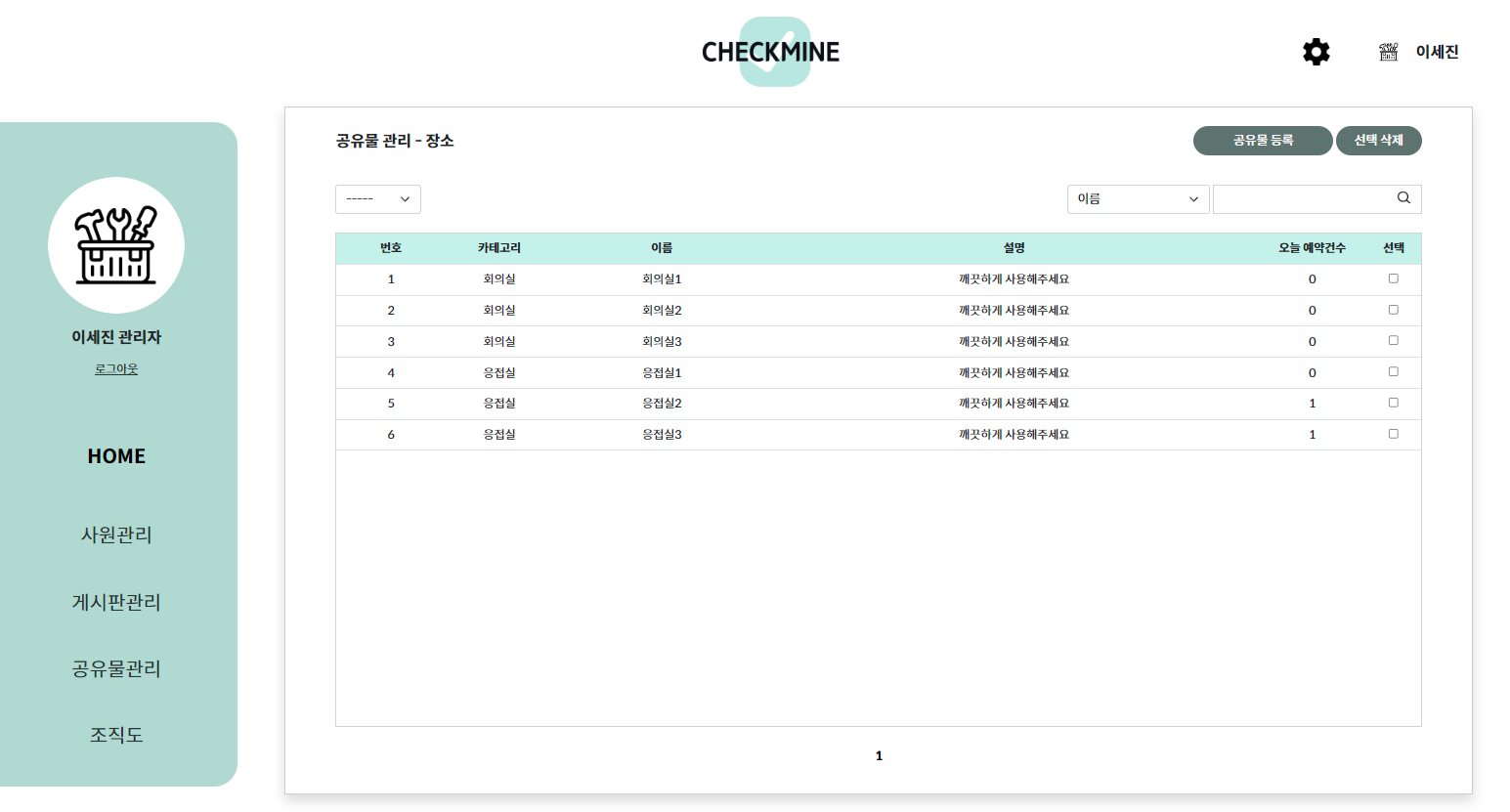Tick the checkbox for 응접실3
The image size is (1510, 812).
click(x=1394, y=434)
